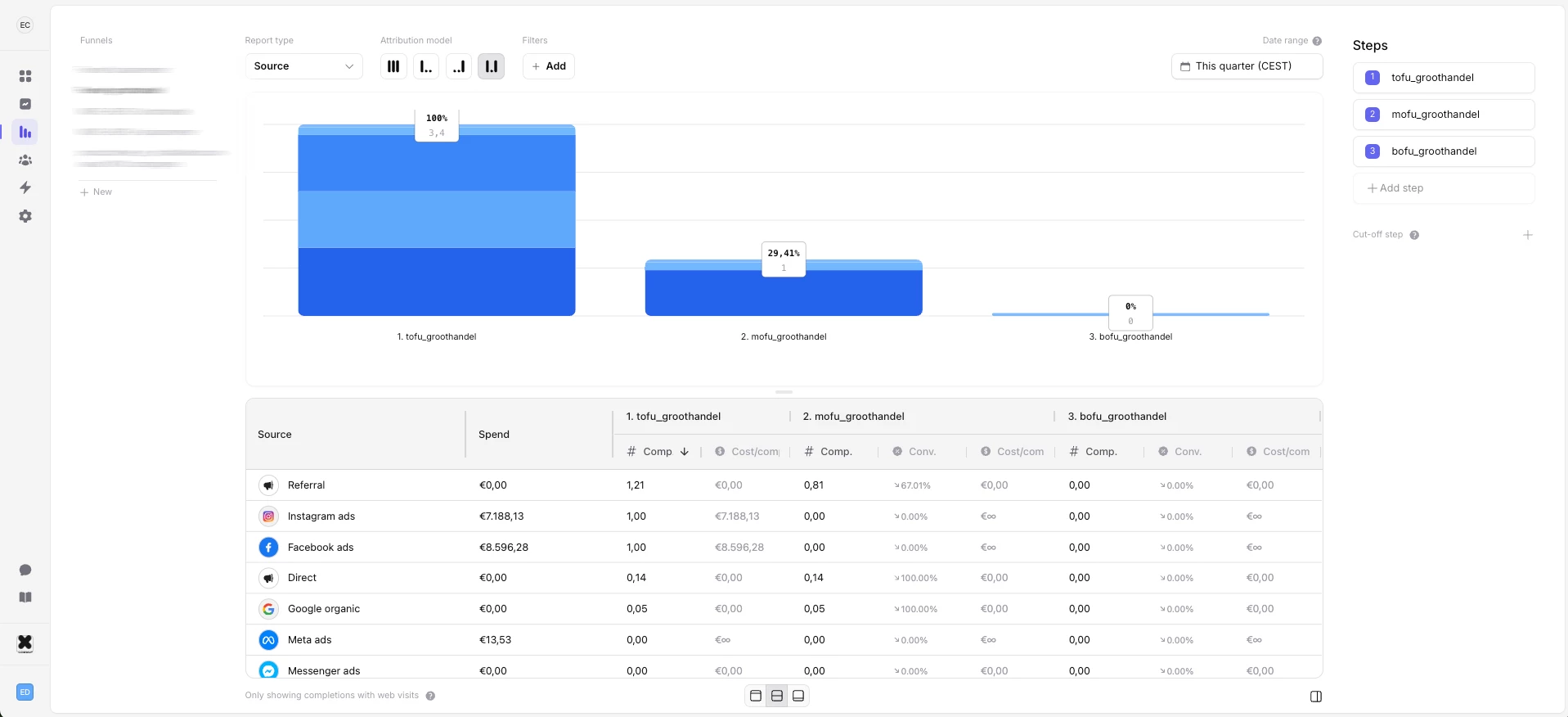Click the Add filter button
The width and height of the screenshot is (1568, 717).
[x=549, y=66]
